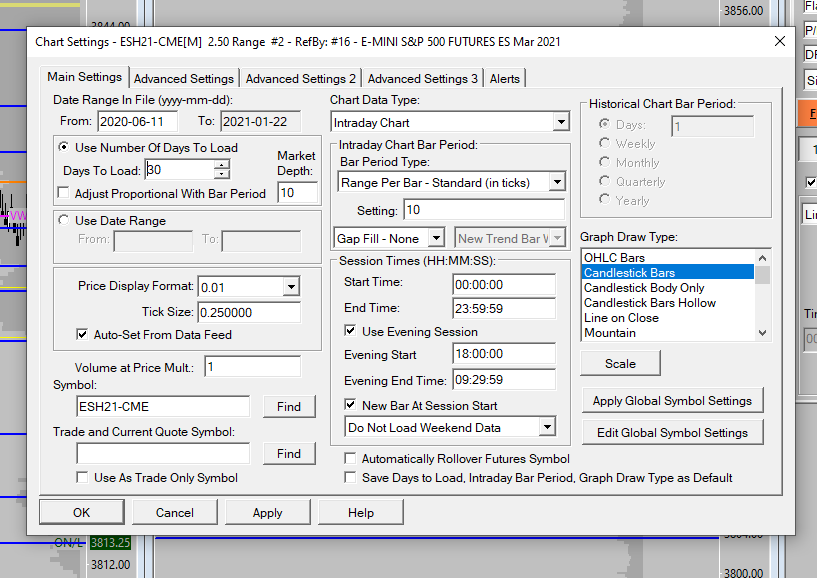Open the Price Display Format dropdown

[x=291, y=287]
